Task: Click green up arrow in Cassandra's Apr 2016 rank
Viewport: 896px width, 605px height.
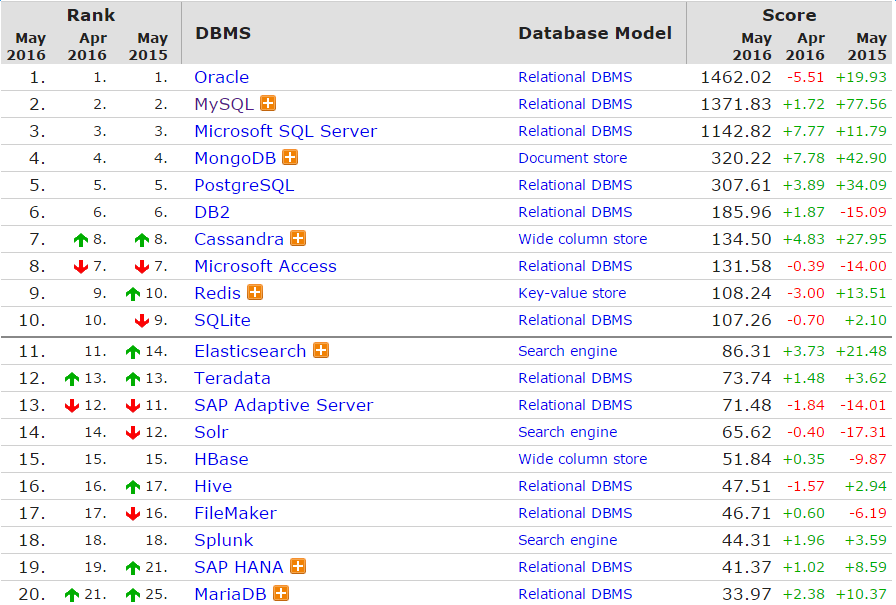Action: click(81, 239)
